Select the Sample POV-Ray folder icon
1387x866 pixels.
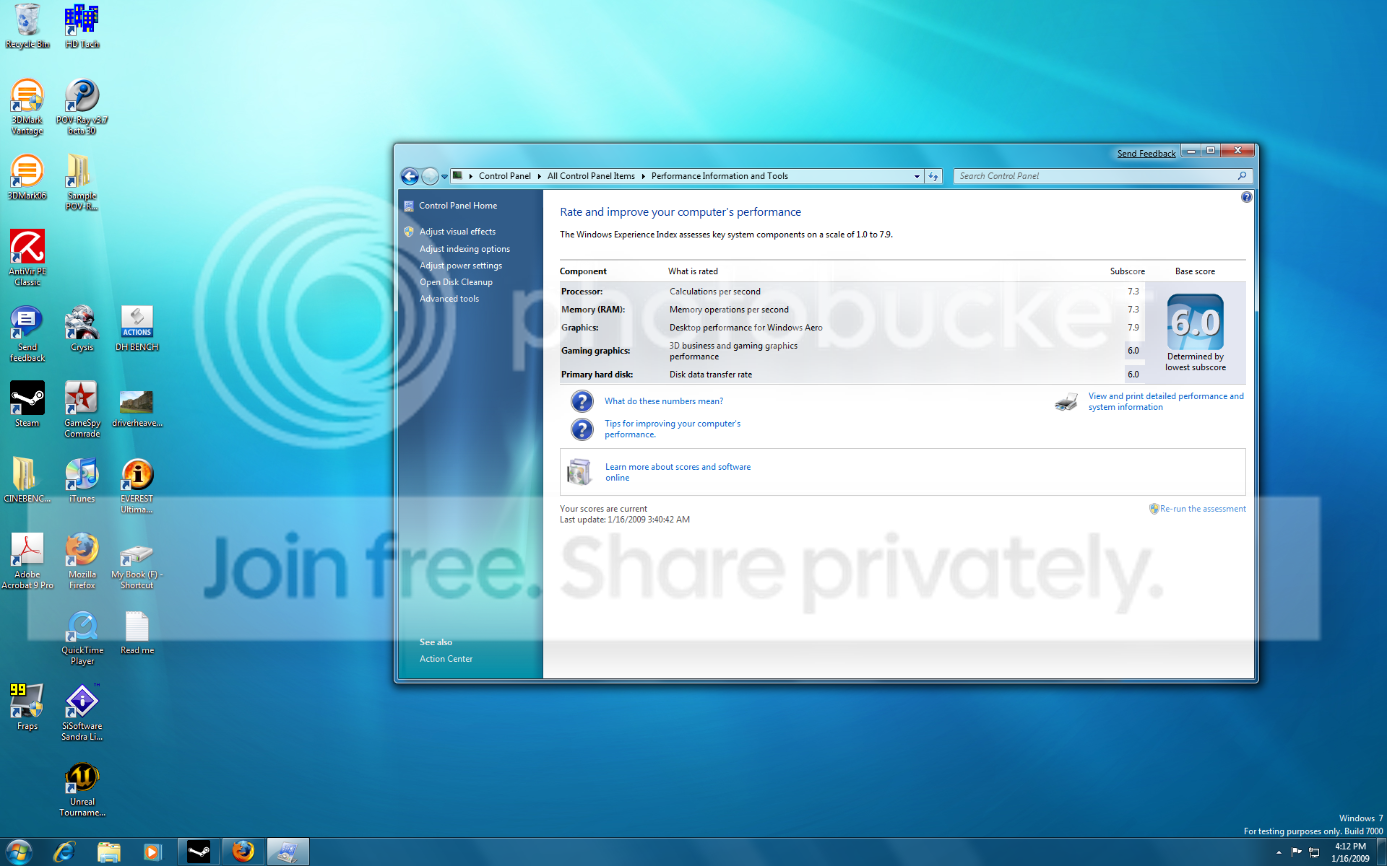click(82, 183)
